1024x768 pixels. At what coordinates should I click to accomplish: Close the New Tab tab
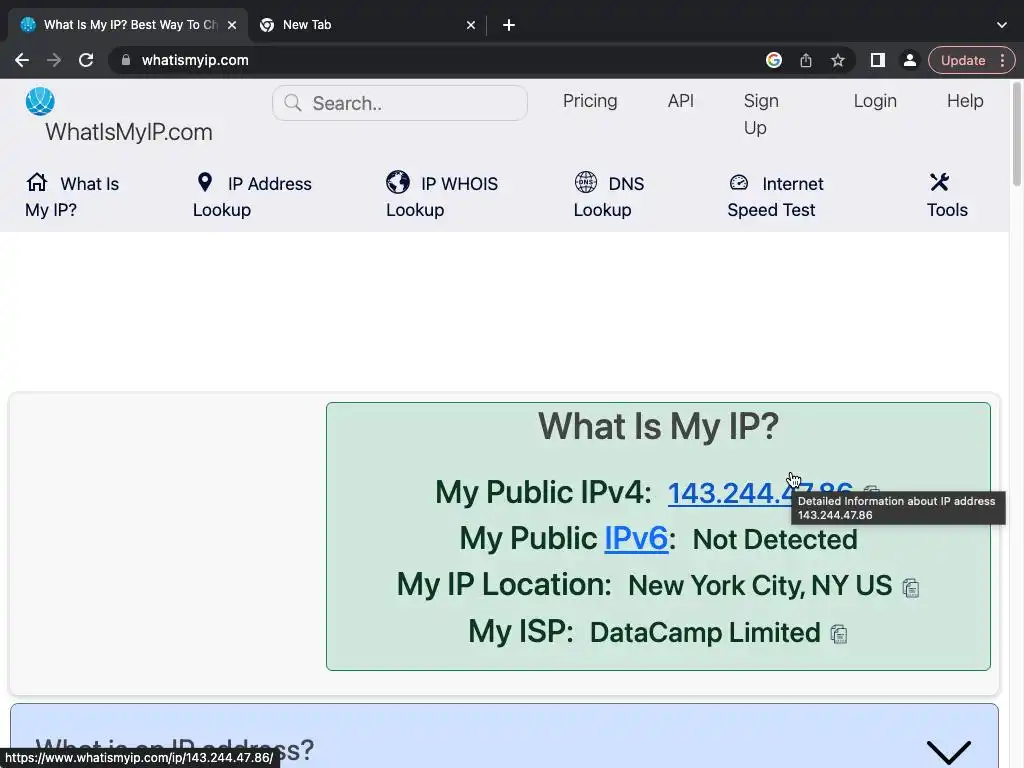pos(471,25)
